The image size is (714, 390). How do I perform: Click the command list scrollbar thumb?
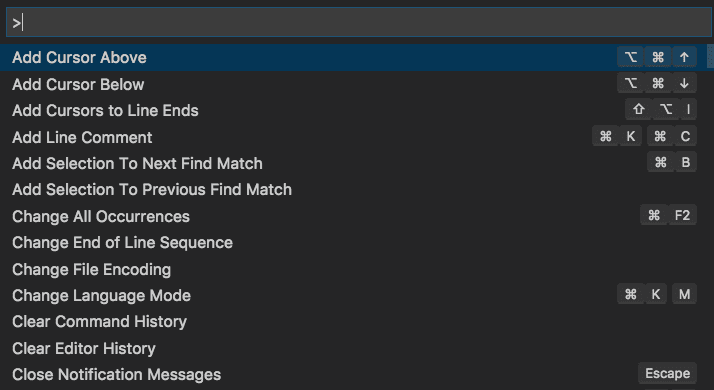coord(710,56)
